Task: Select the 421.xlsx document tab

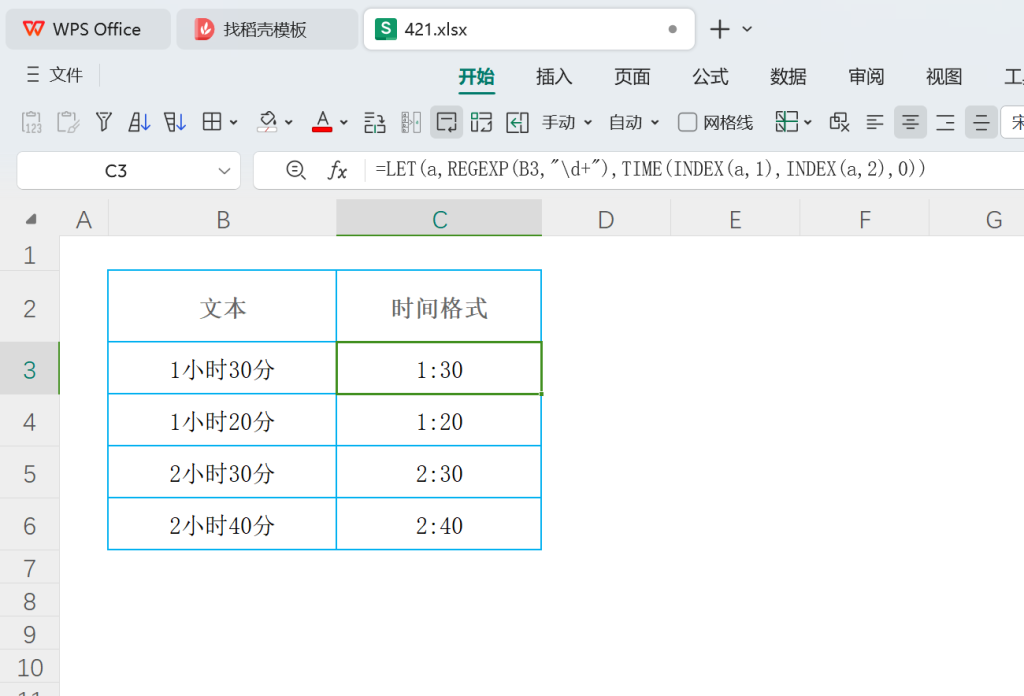Action: pyautogui.click(x=529, y=29)
